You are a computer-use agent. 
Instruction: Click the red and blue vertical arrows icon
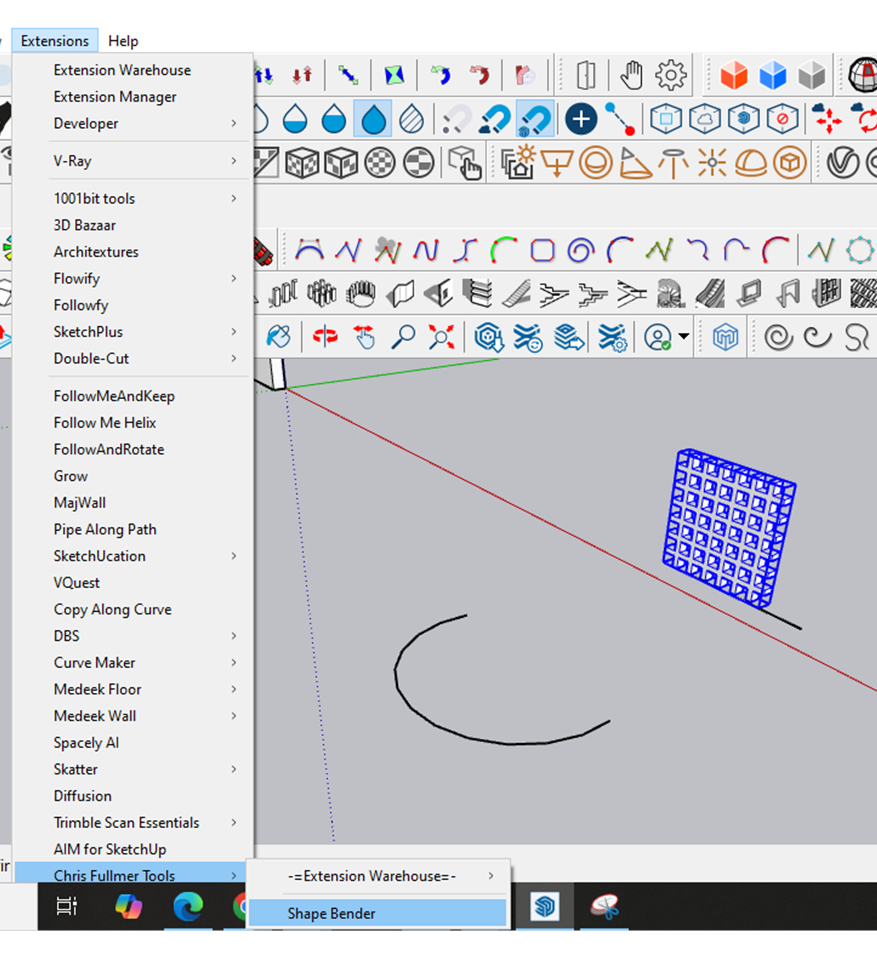[302, 75]
